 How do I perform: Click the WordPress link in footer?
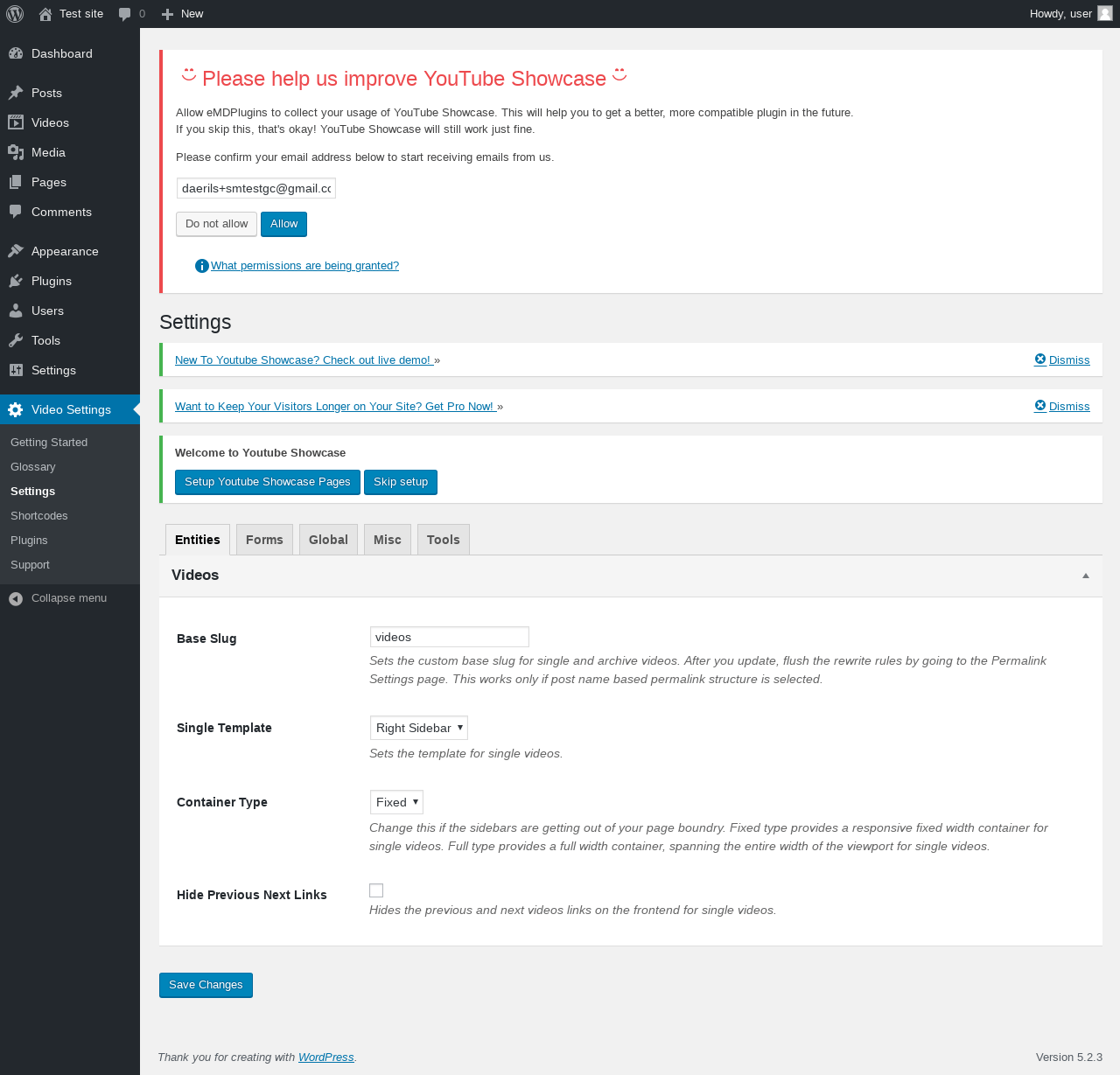pyautogui.click(x=325, y=1058)
